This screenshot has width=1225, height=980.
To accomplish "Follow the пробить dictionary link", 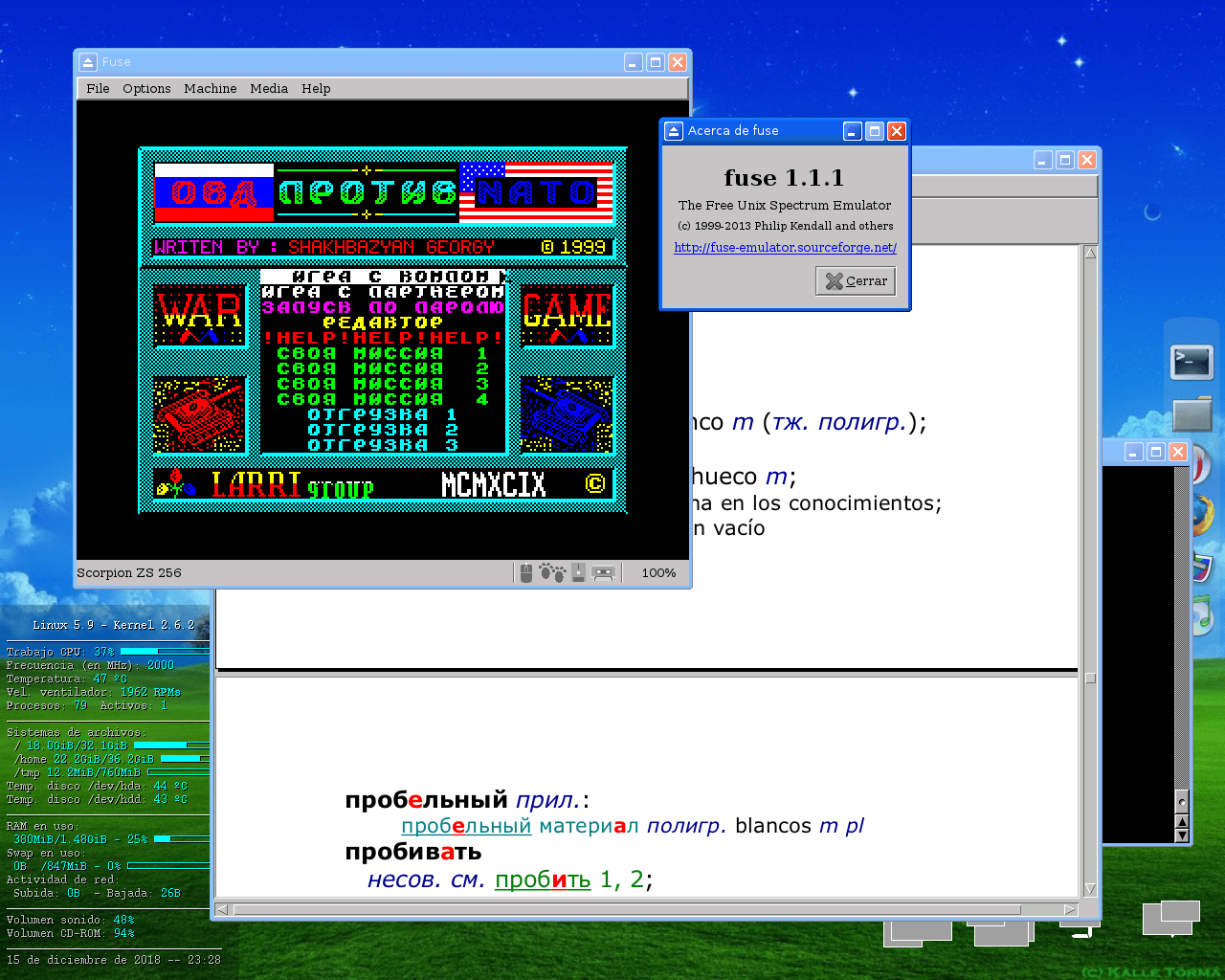I will tap(543, 880).
